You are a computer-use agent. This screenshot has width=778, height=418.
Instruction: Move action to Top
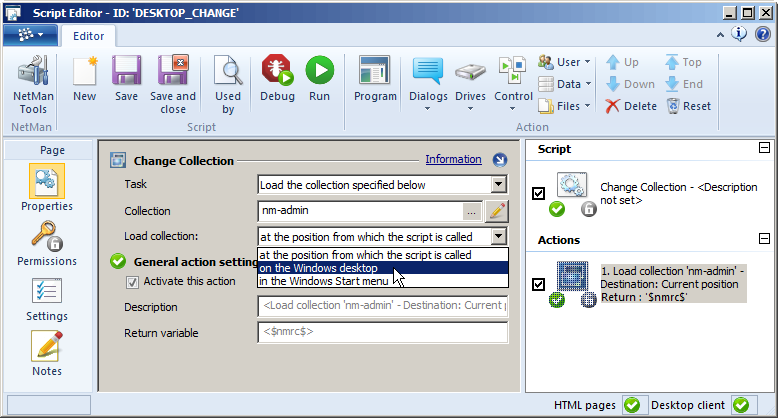pyautogui.click(x=683, y=62)
